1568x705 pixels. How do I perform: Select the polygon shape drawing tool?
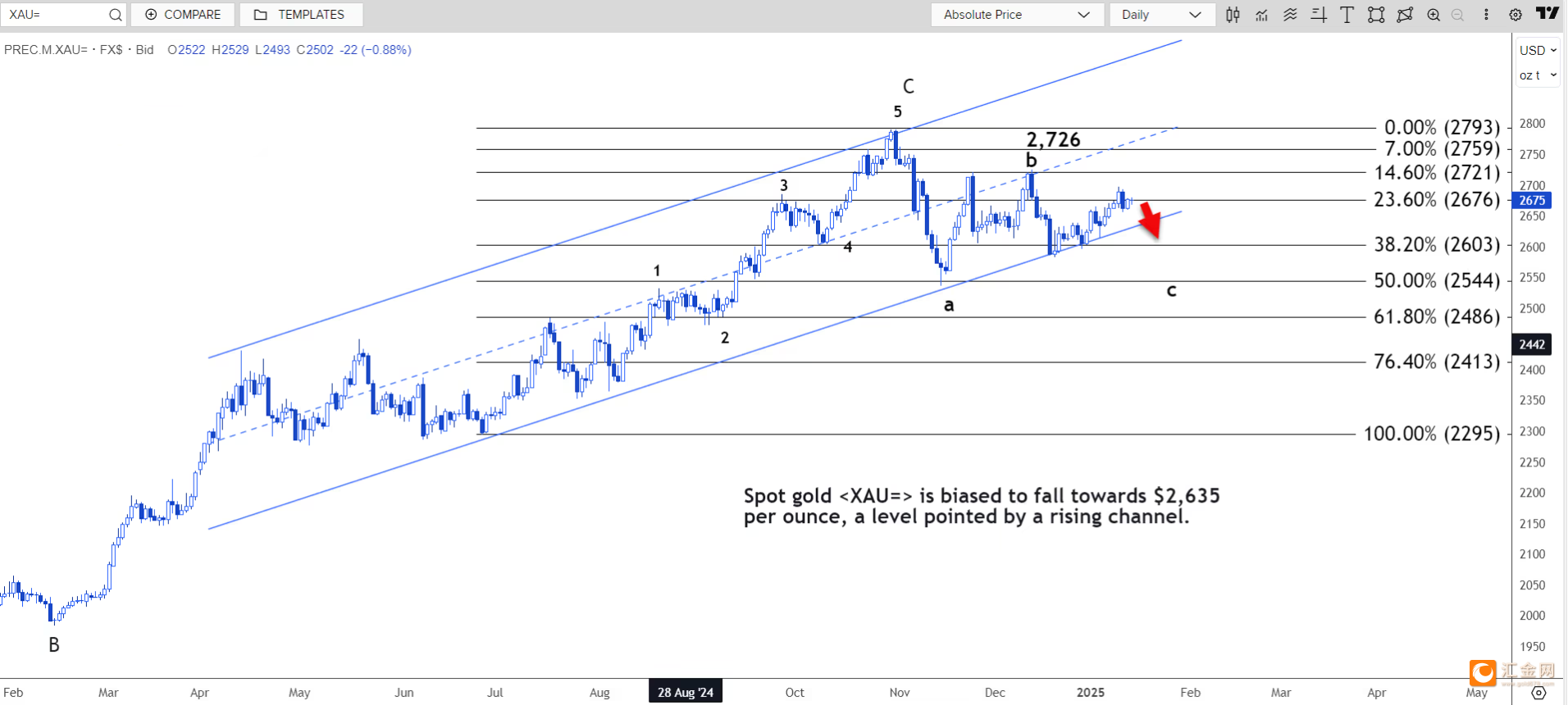tap(1405, 15)
